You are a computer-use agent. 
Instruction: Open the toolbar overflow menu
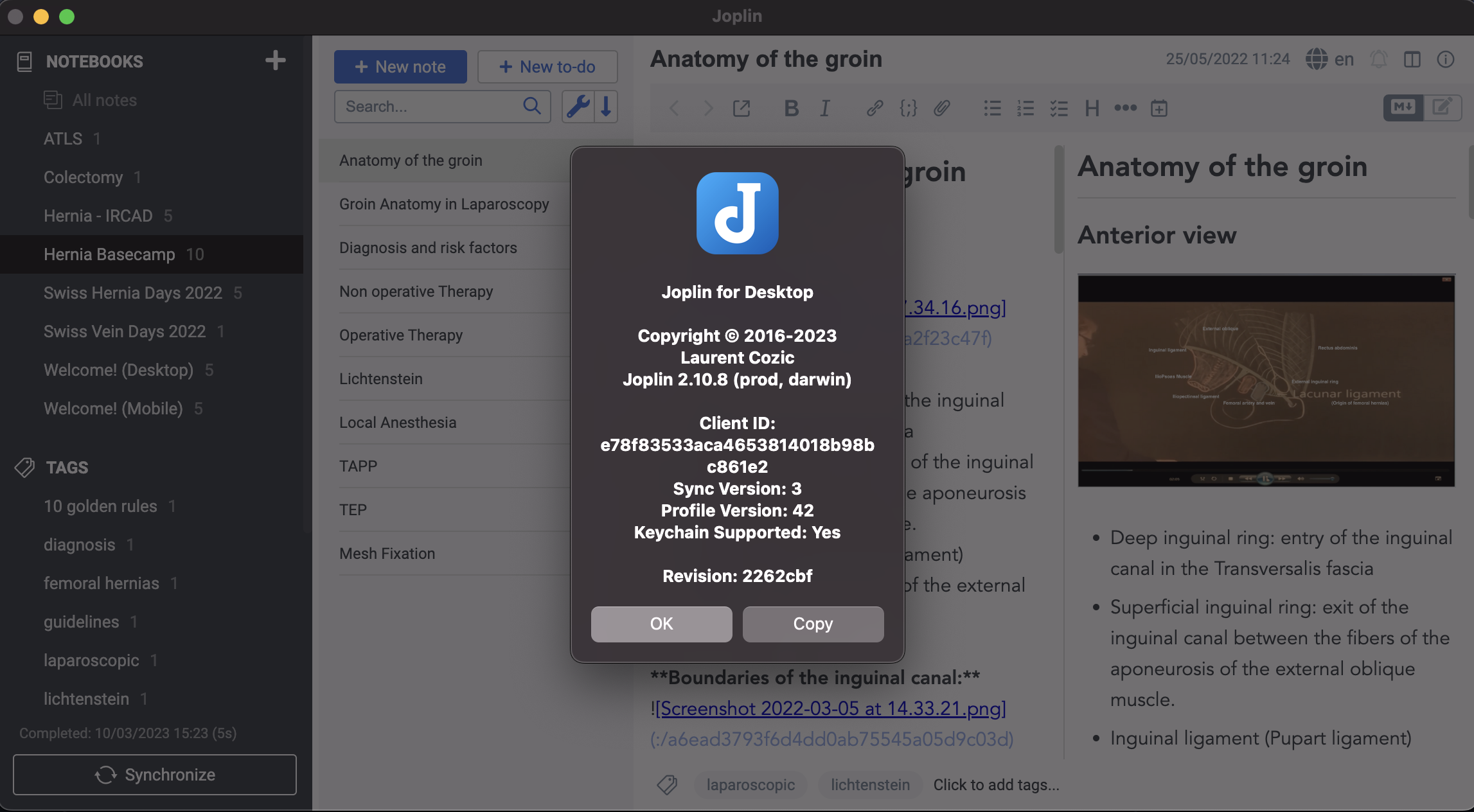[x=1124, y=108]
